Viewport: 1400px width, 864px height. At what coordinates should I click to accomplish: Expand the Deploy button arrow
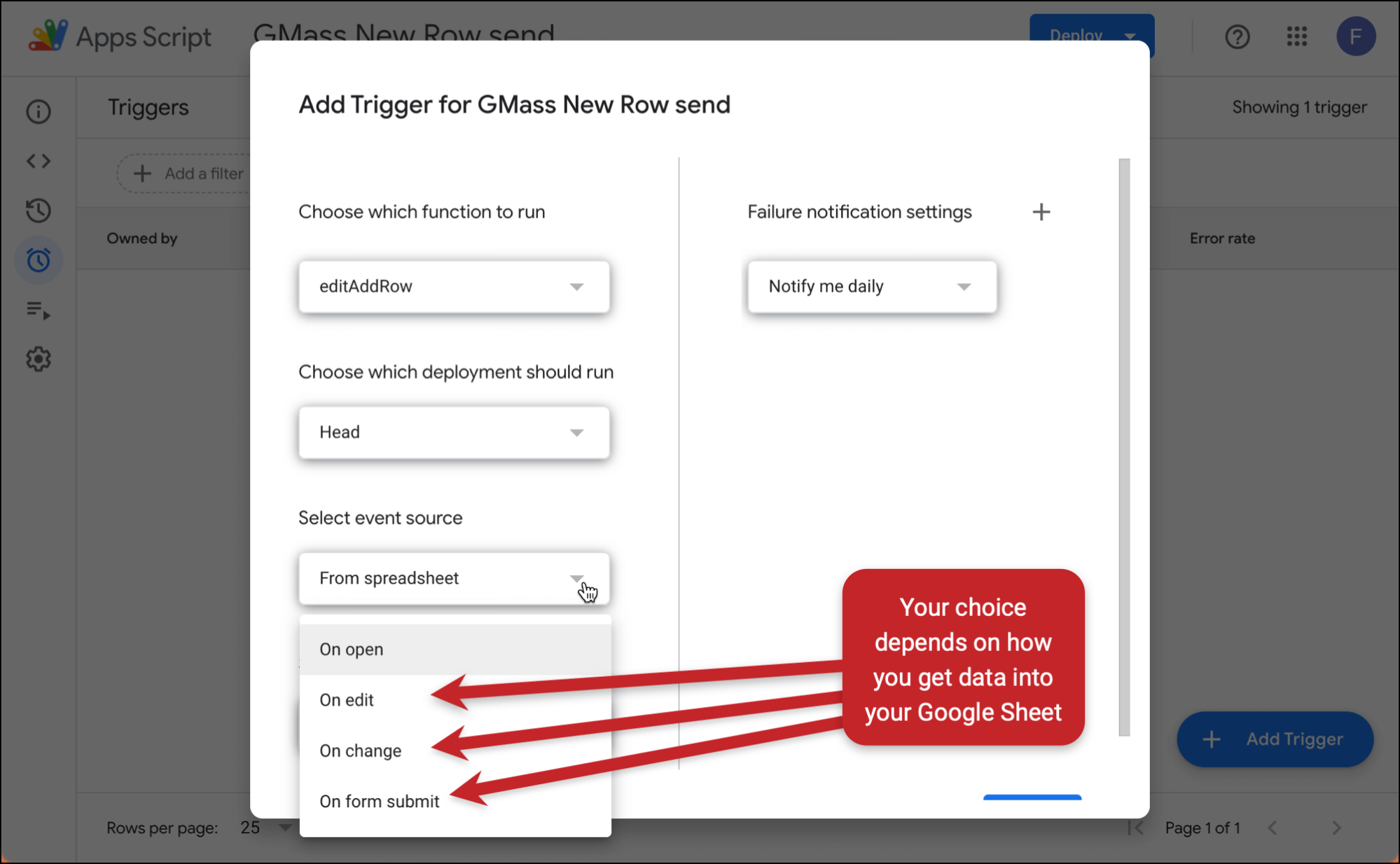click(x=1130, y=35)
